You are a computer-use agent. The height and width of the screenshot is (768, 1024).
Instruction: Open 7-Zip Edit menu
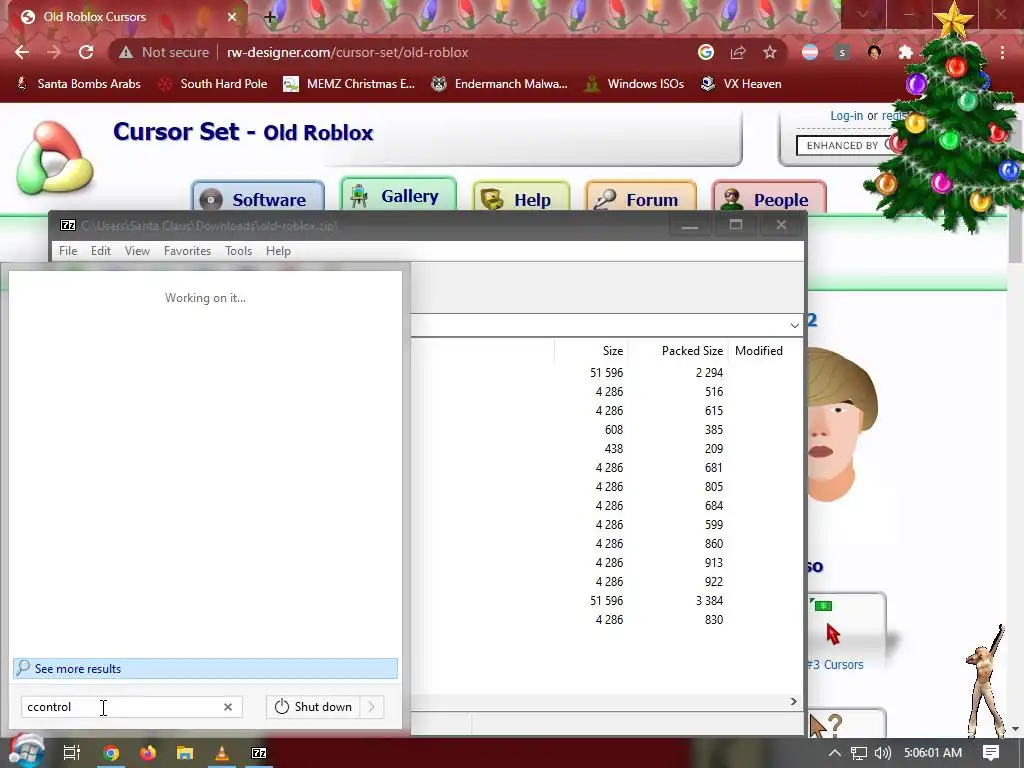pyautogui.click(x=101, y=251)
